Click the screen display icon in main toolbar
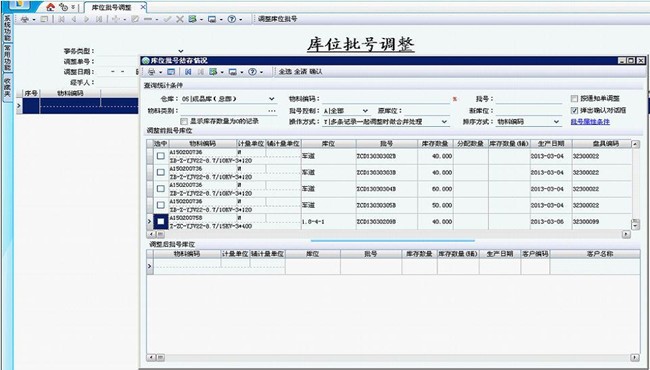This screenshot has width=650, height=370. click(212, 19)
